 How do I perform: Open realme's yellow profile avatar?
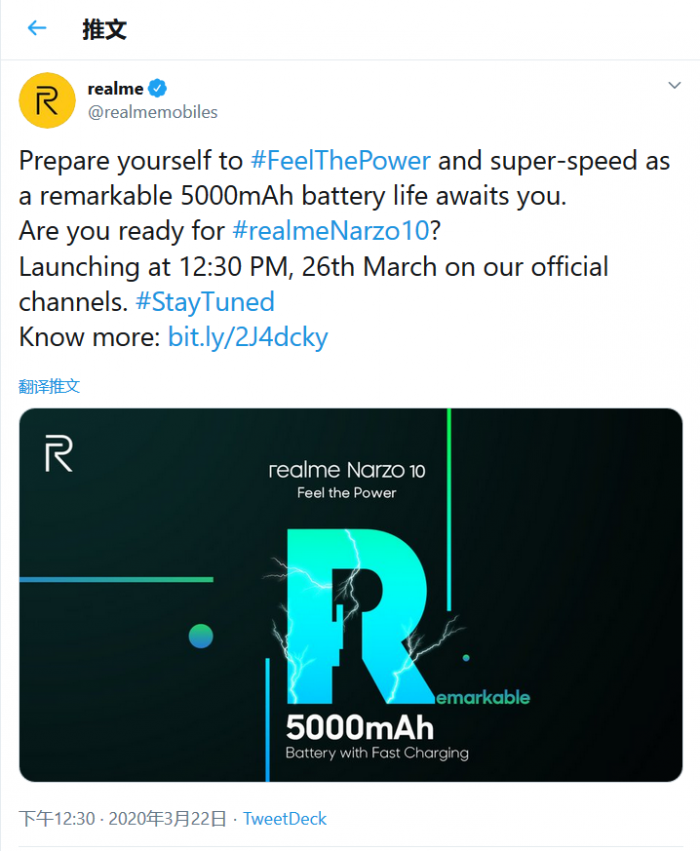[x=47, y=100]
